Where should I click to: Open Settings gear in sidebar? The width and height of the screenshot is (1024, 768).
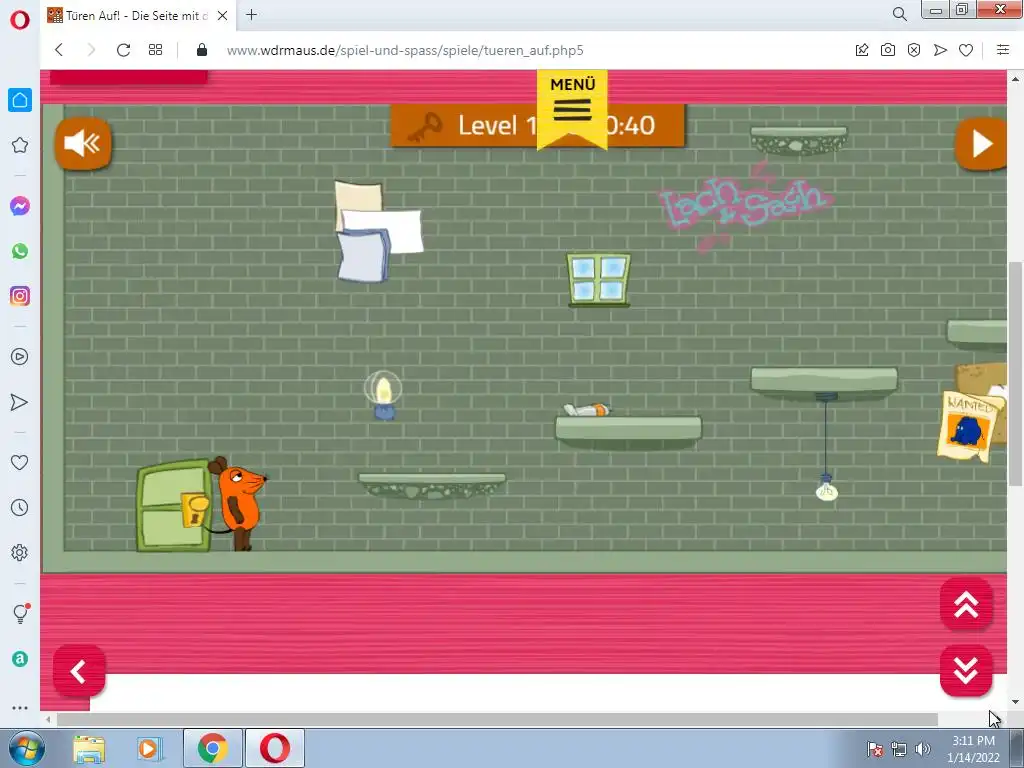20,552
